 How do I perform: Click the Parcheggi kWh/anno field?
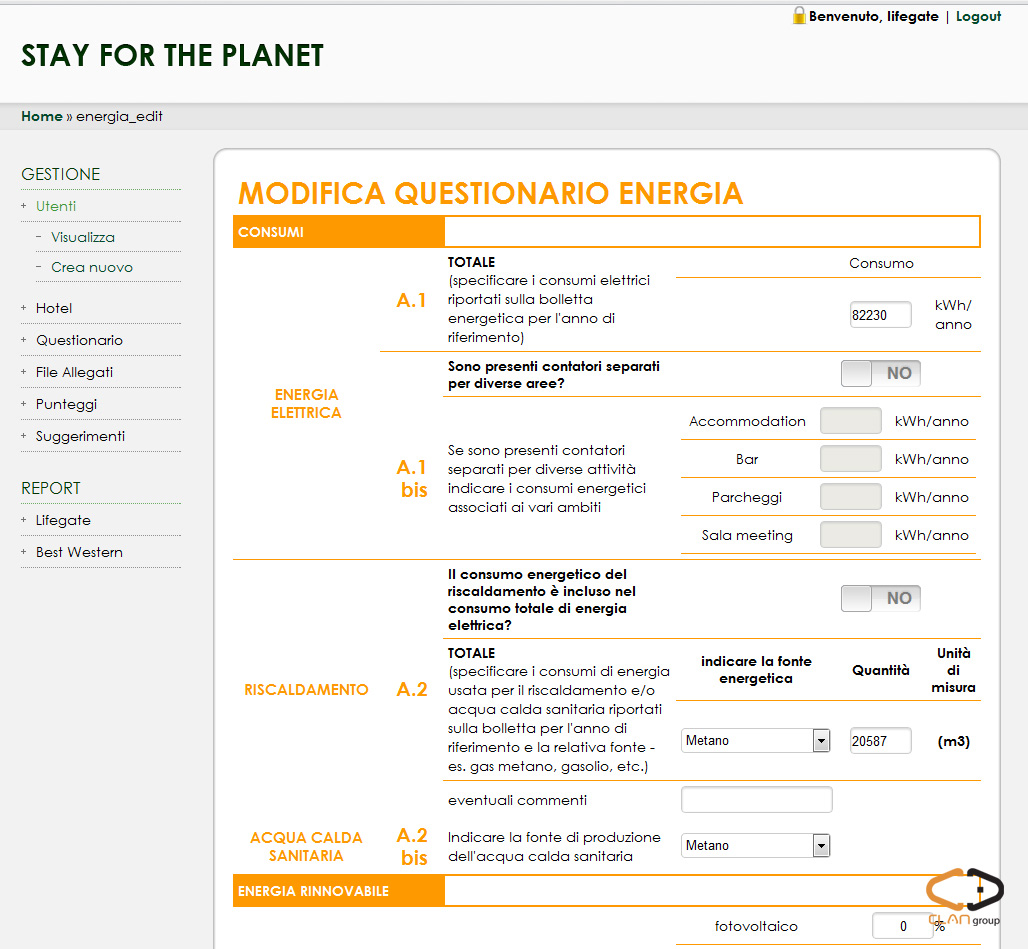tap(850, 497)
